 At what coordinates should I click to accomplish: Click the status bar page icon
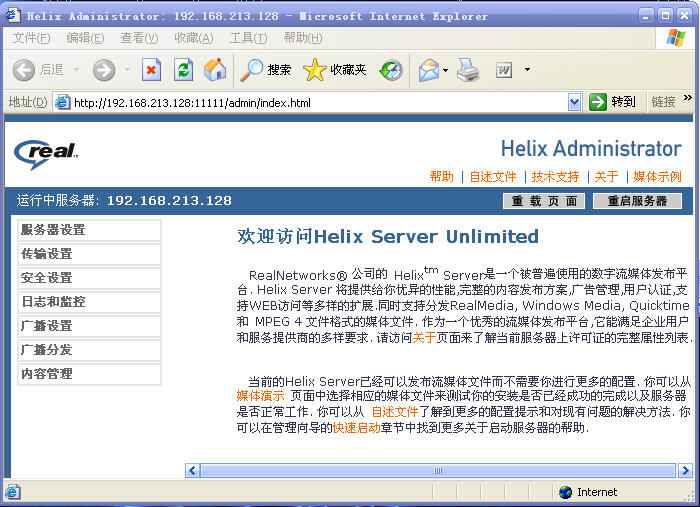click(12, 492)
